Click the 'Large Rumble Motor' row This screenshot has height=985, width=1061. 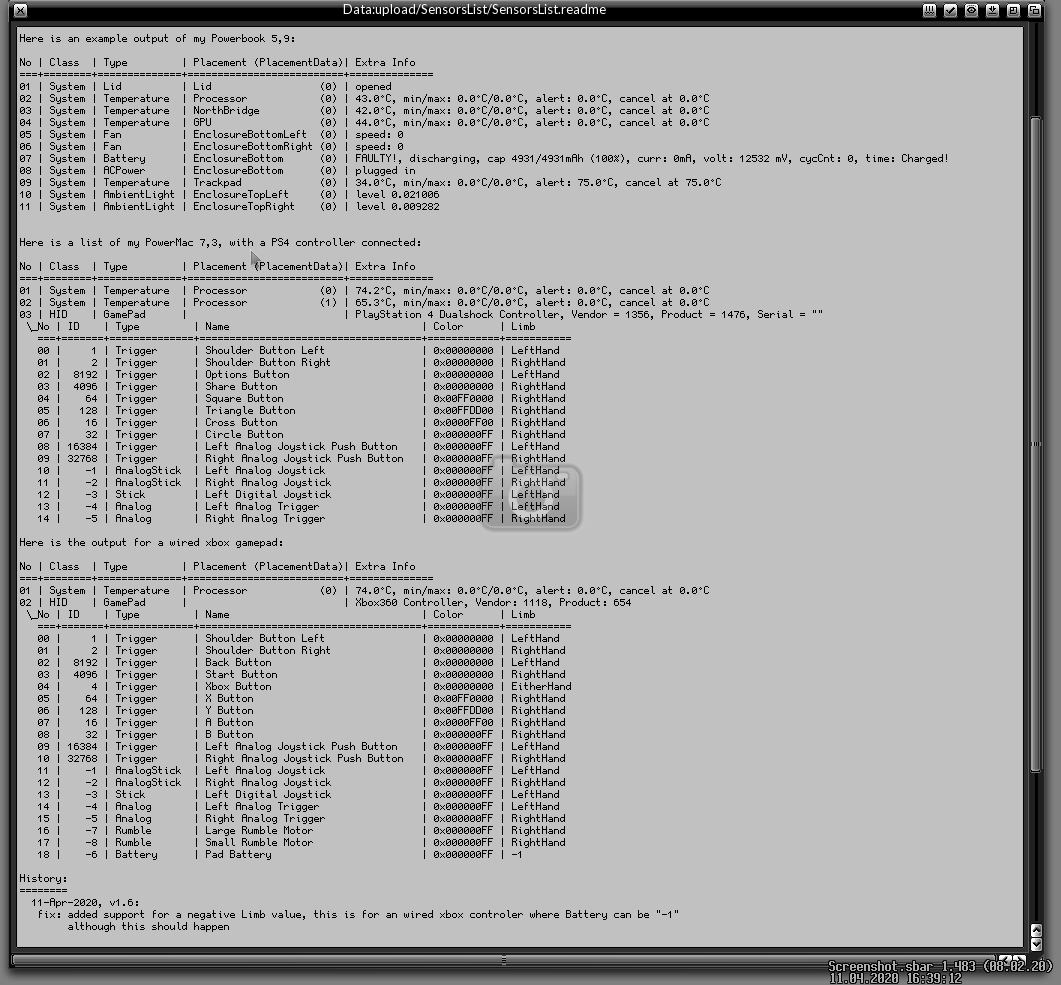(x=258, y=831)
